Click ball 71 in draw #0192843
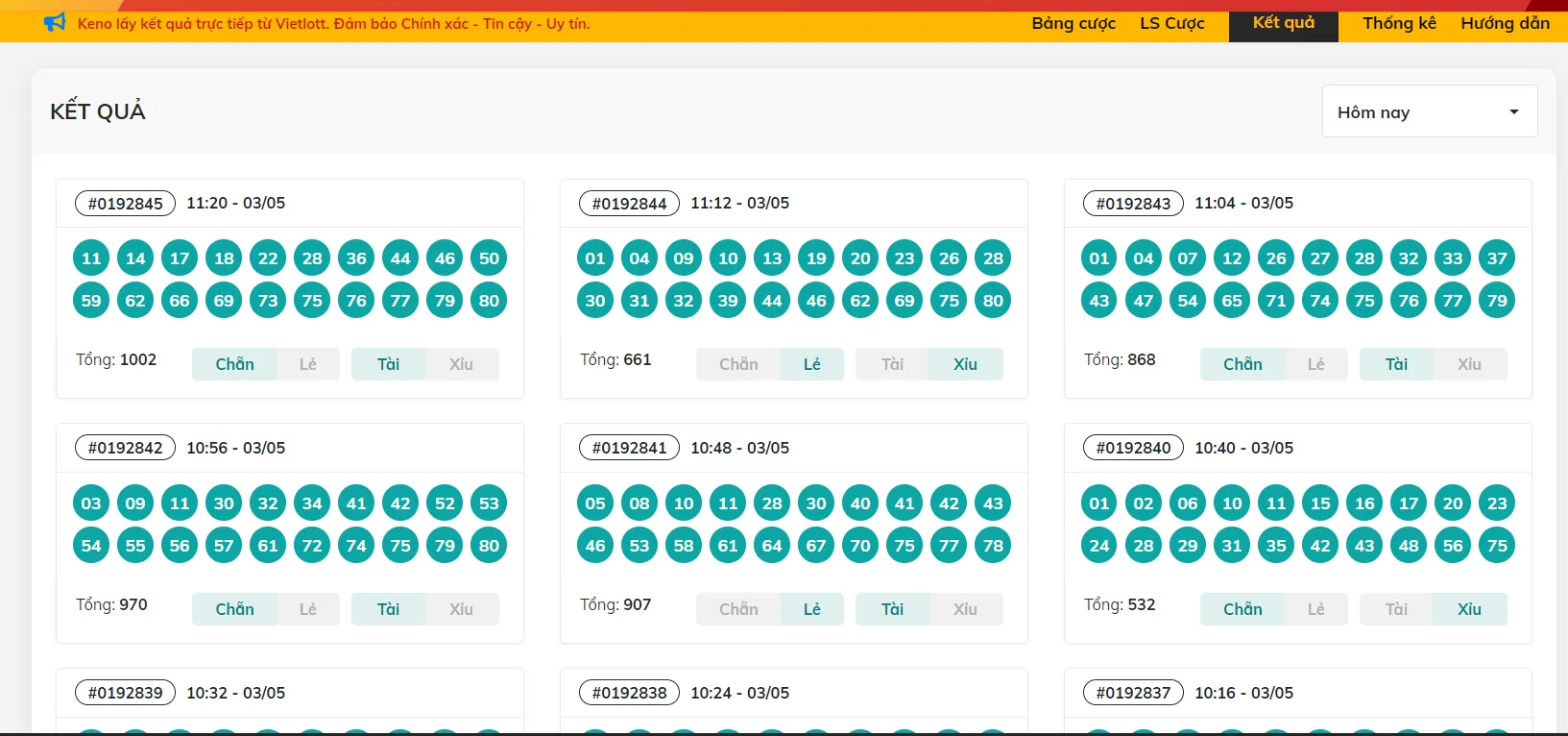Viewport: 1568px width, 736px height. [1276, 300]
